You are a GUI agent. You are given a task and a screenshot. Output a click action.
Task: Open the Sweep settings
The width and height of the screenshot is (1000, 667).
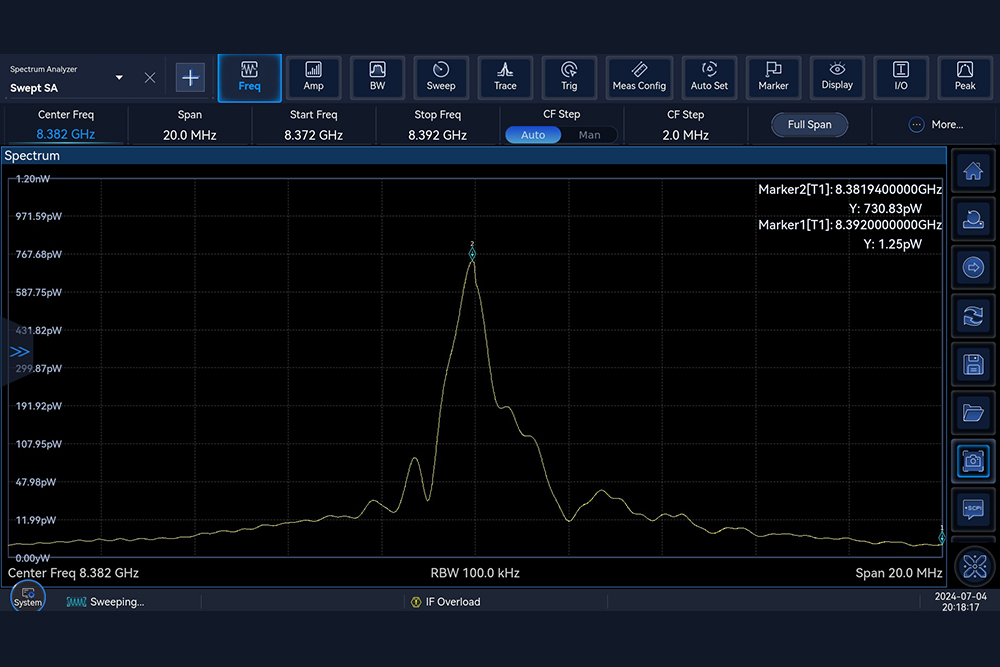coord(441,77)
